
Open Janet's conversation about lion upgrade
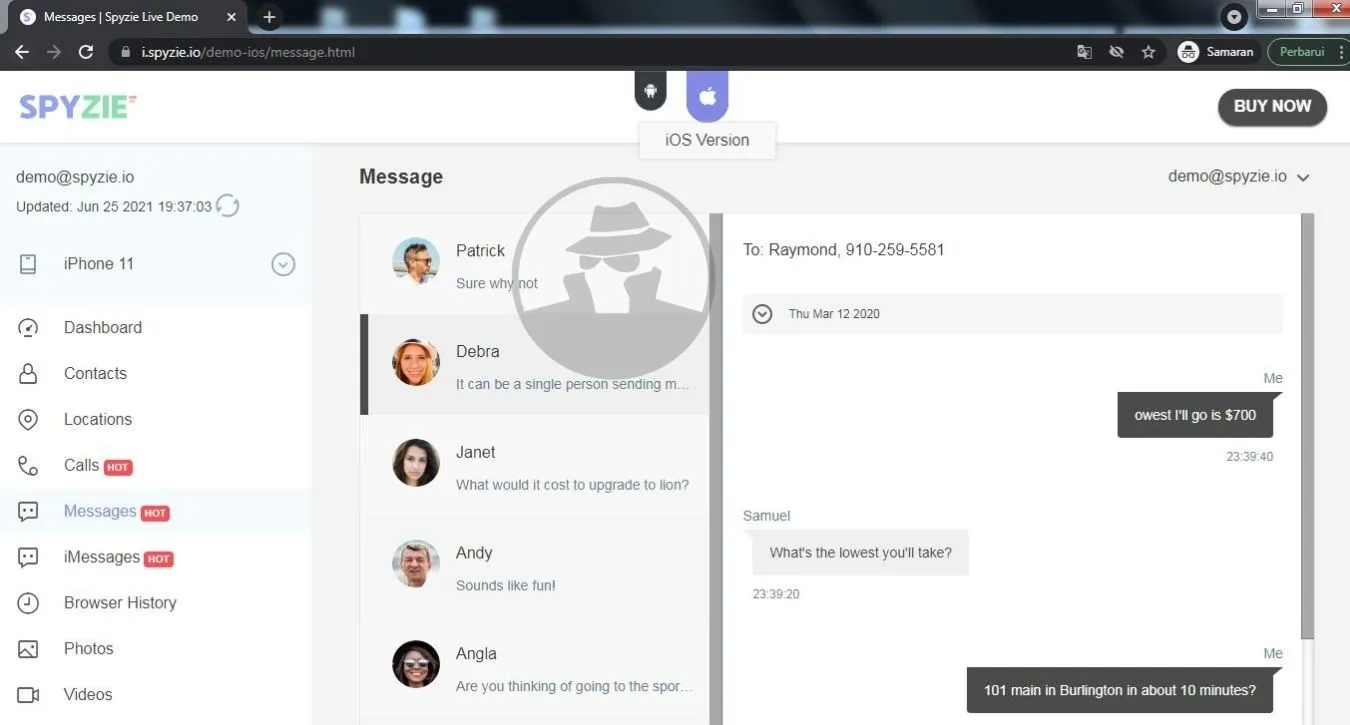pyautogui.click(x=535, y=465)
